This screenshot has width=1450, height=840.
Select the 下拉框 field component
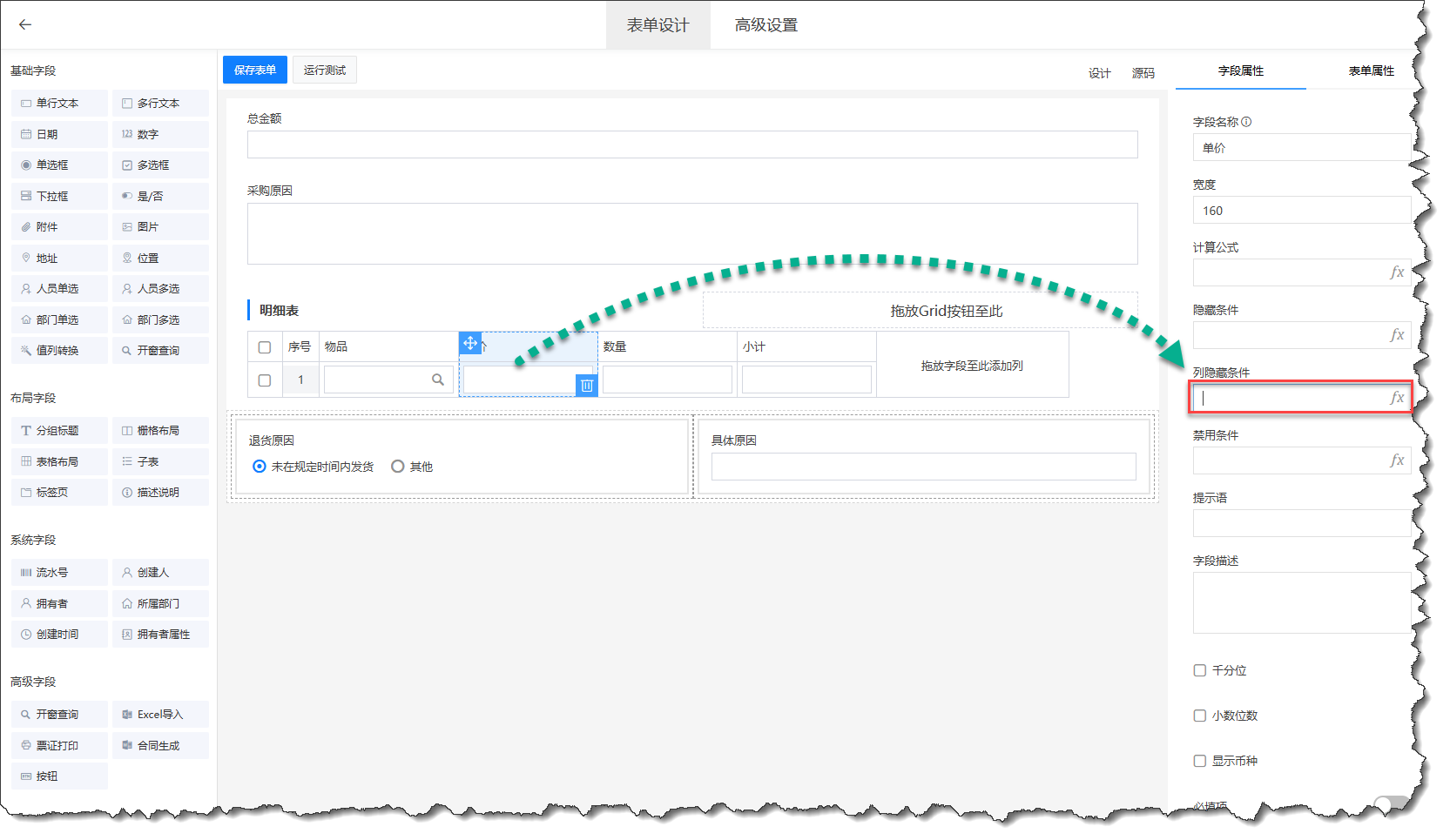coord(59,196)
